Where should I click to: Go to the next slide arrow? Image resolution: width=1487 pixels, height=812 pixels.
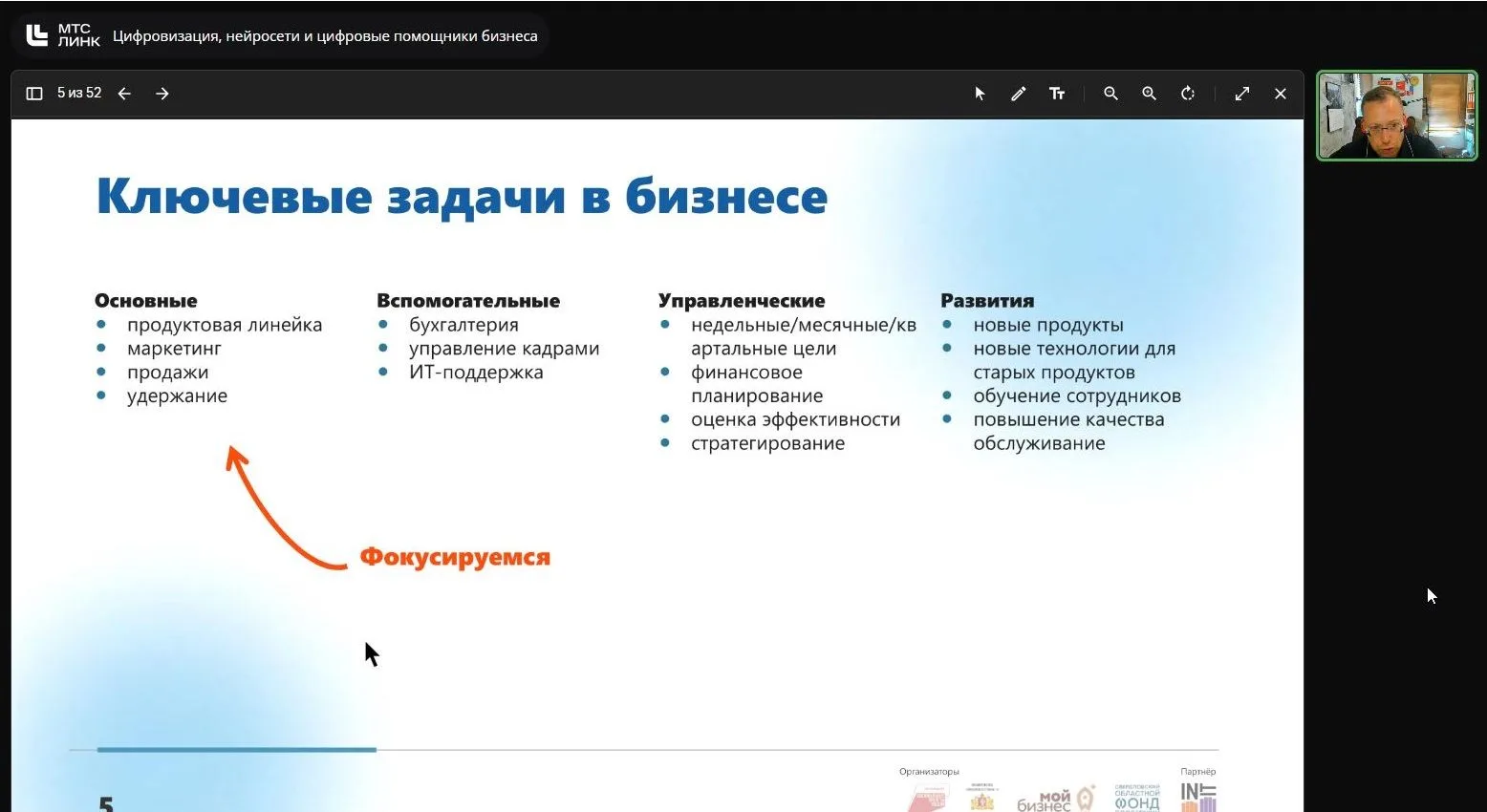(x=162, y=94)
